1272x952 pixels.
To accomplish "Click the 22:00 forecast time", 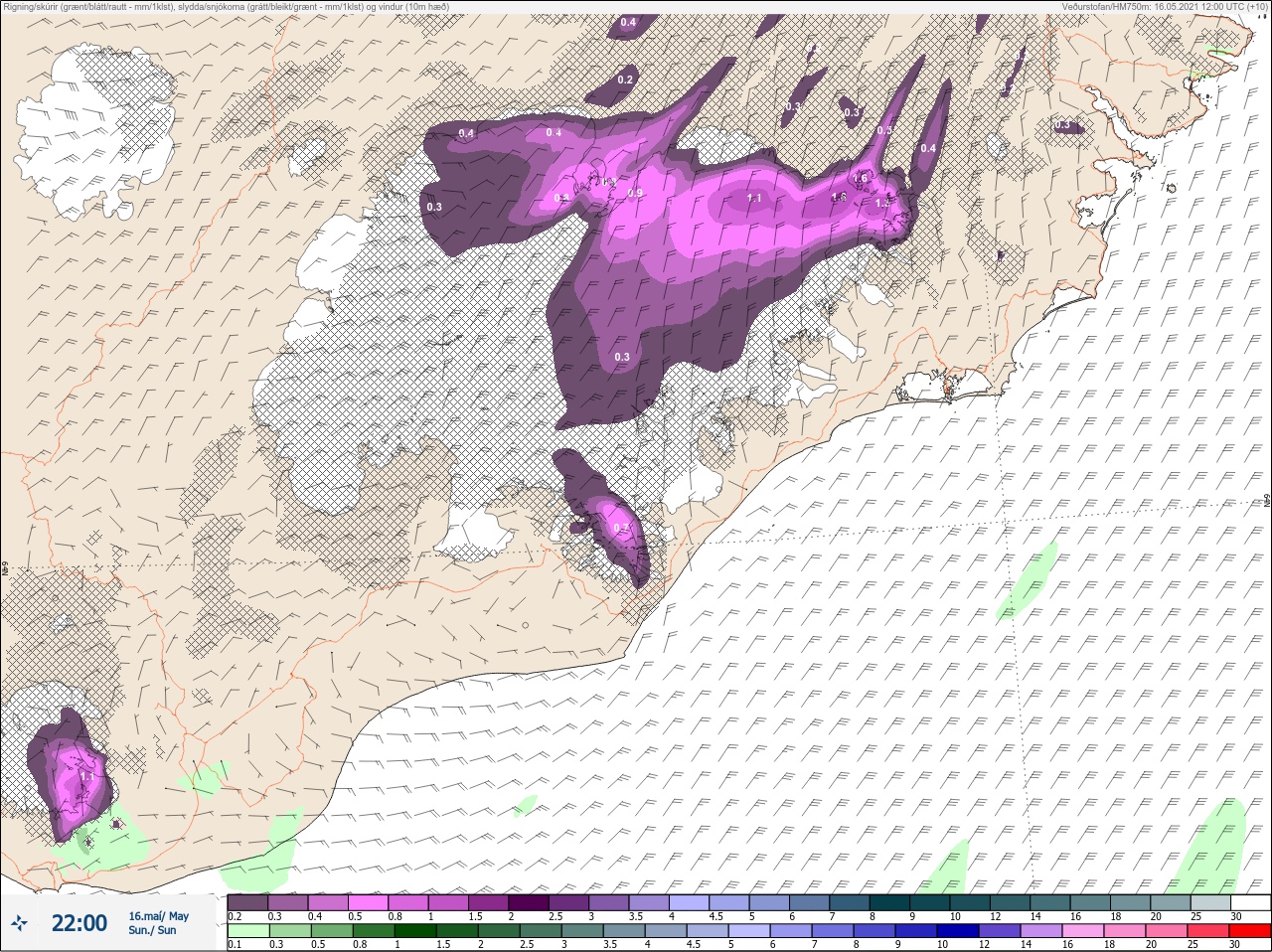I will point(79,923).
